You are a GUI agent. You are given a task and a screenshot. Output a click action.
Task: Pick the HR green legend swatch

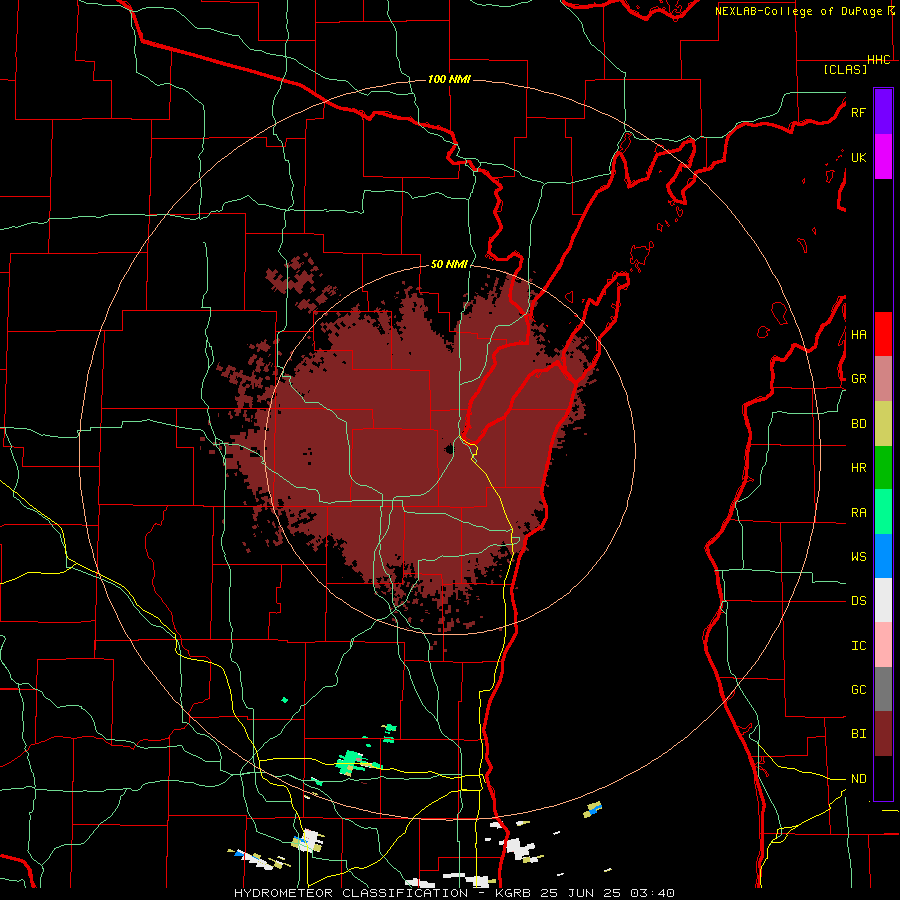click(x=883, y=467)
